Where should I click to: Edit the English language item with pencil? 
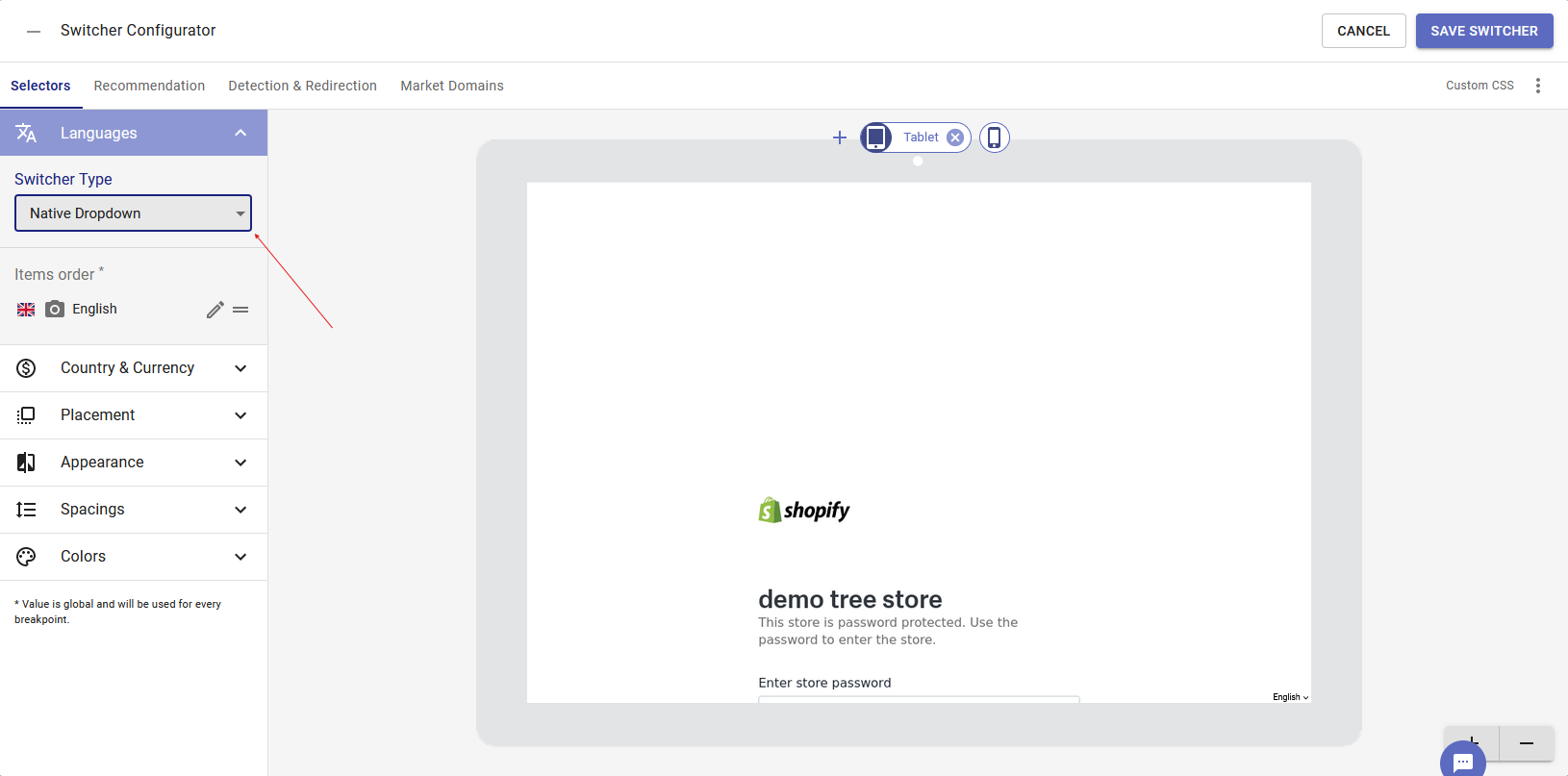coord(215,310)
